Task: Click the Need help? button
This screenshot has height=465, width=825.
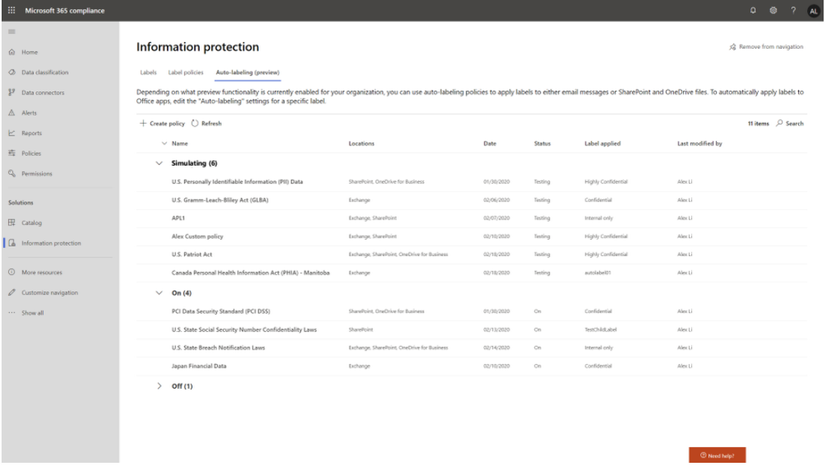Action: point(717,455)
